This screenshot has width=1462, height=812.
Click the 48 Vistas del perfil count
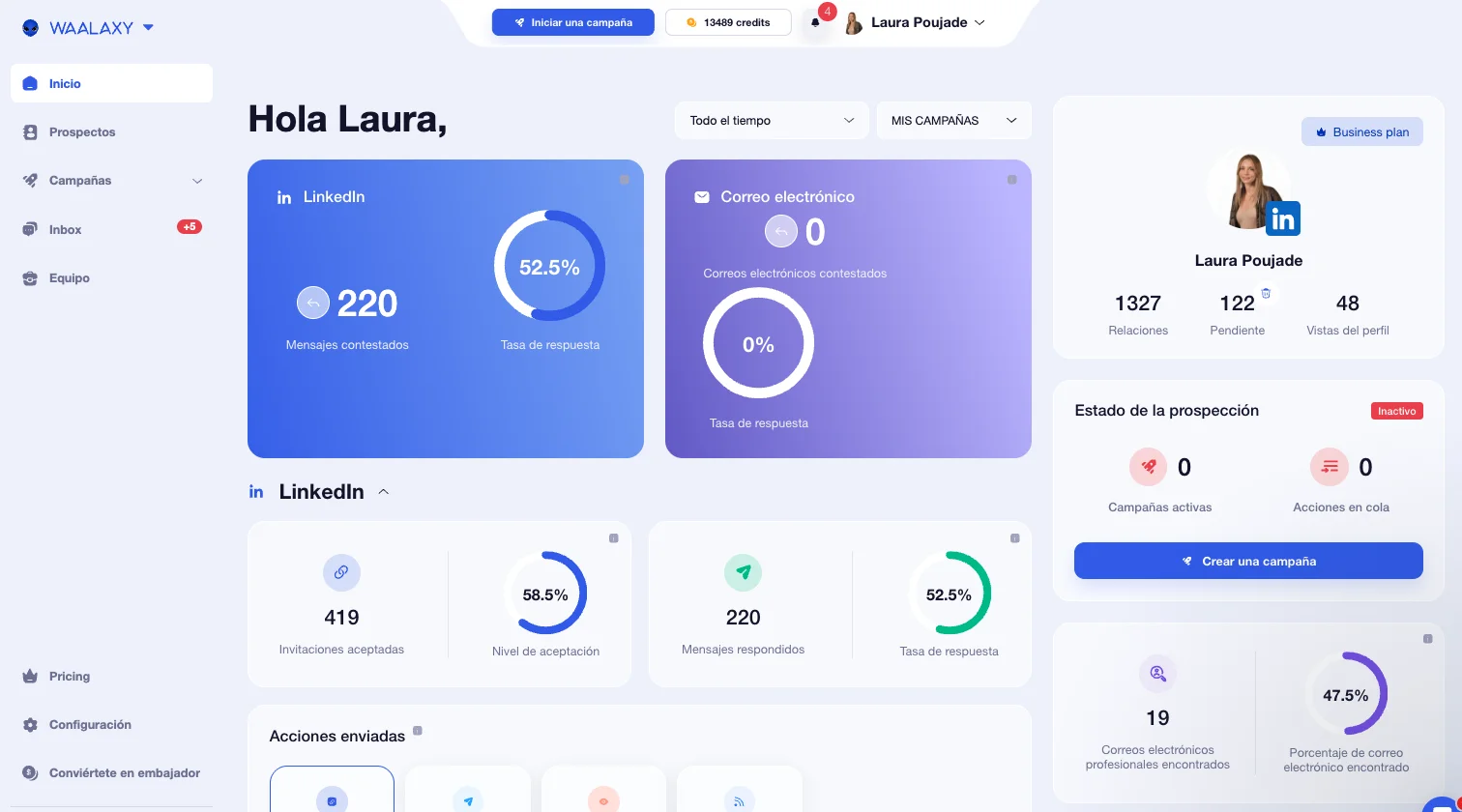[1348, 304]
